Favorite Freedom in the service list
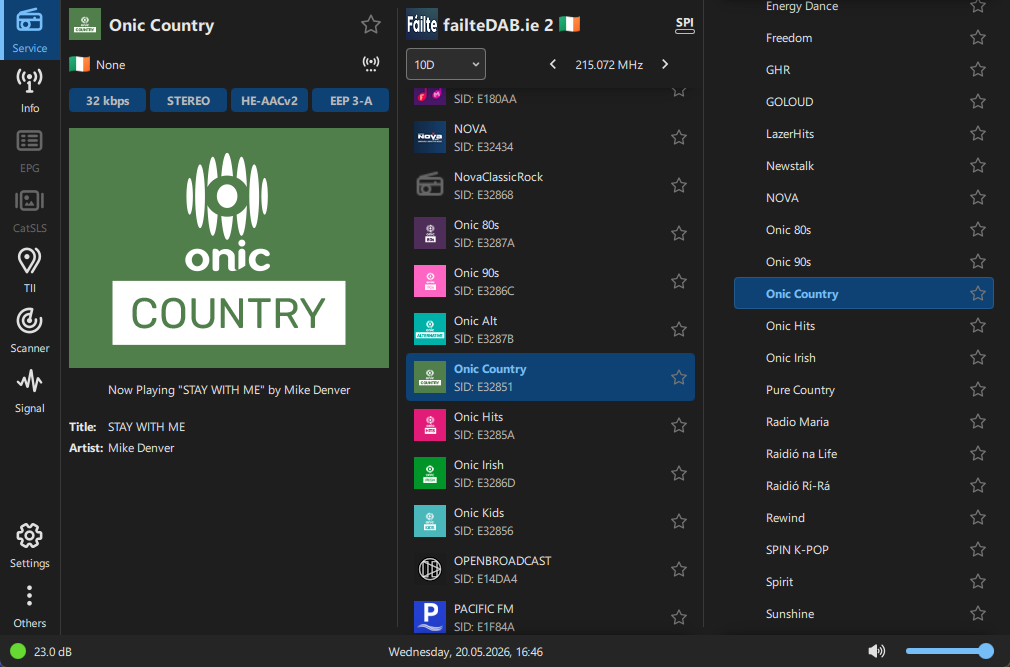The height and width of the screenshot is (667, 1010). tap(978, 37)
